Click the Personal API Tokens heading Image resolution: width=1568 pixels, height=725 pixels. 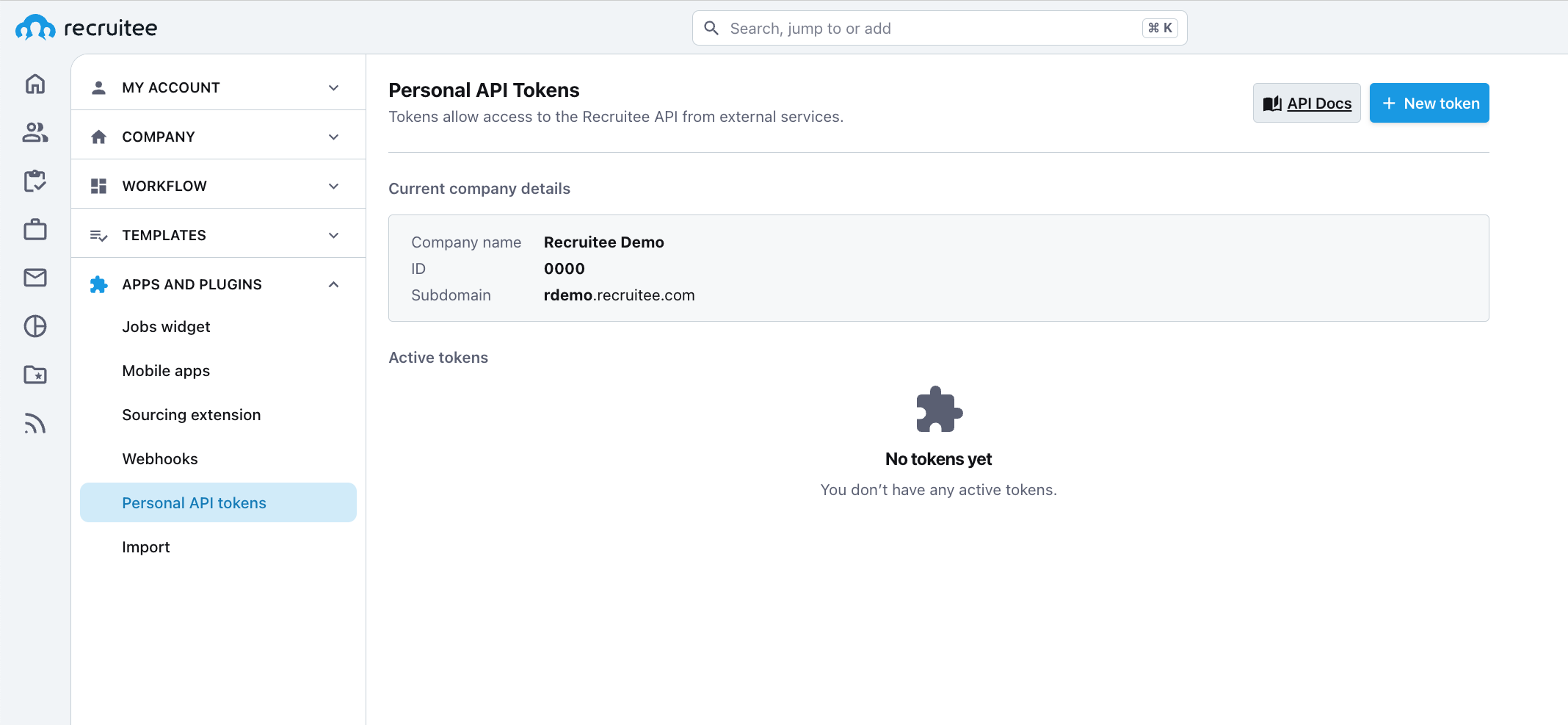pos(484,90)
